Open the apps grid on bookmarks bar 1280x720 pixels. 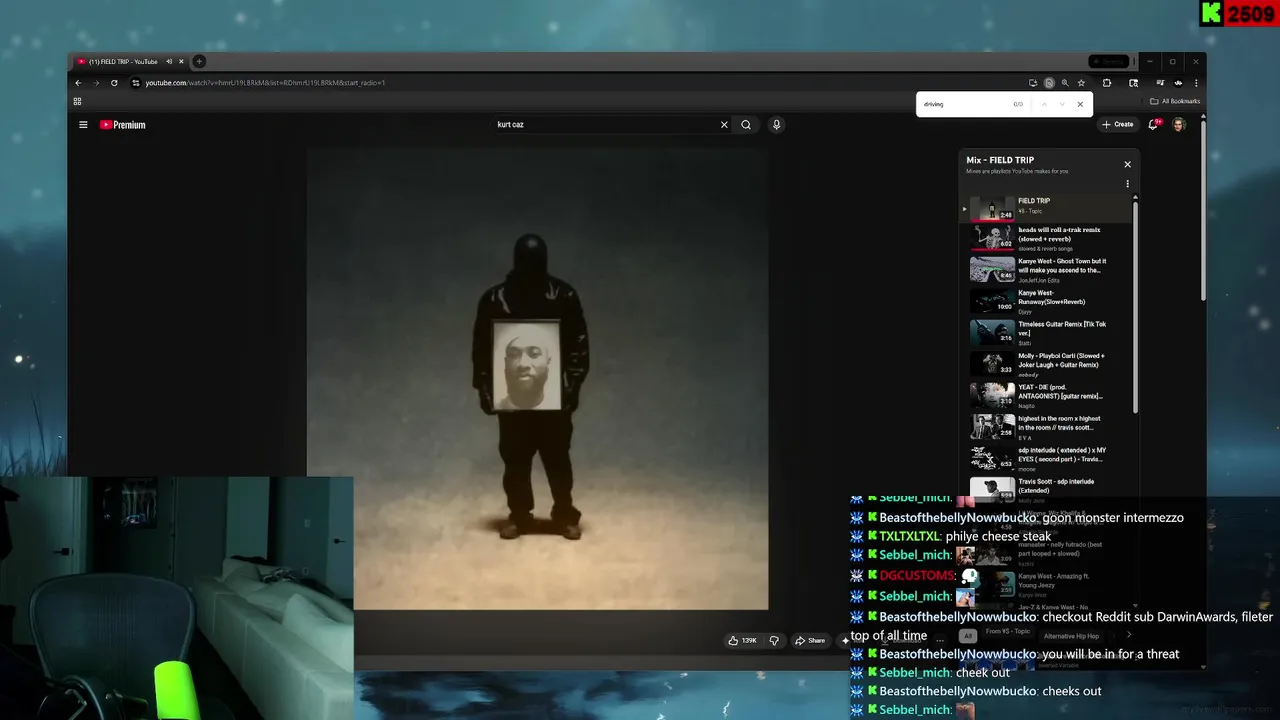pyautogui.click(x=78, y=101)
